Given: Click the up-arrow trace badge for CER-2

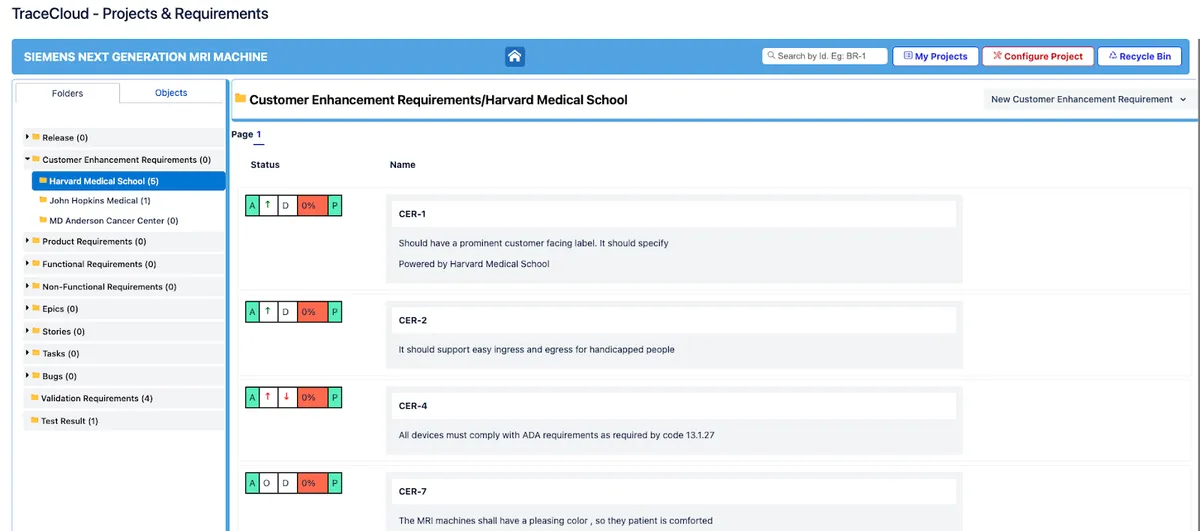Looking at the screenshot, I should click(x=267, y=312).
